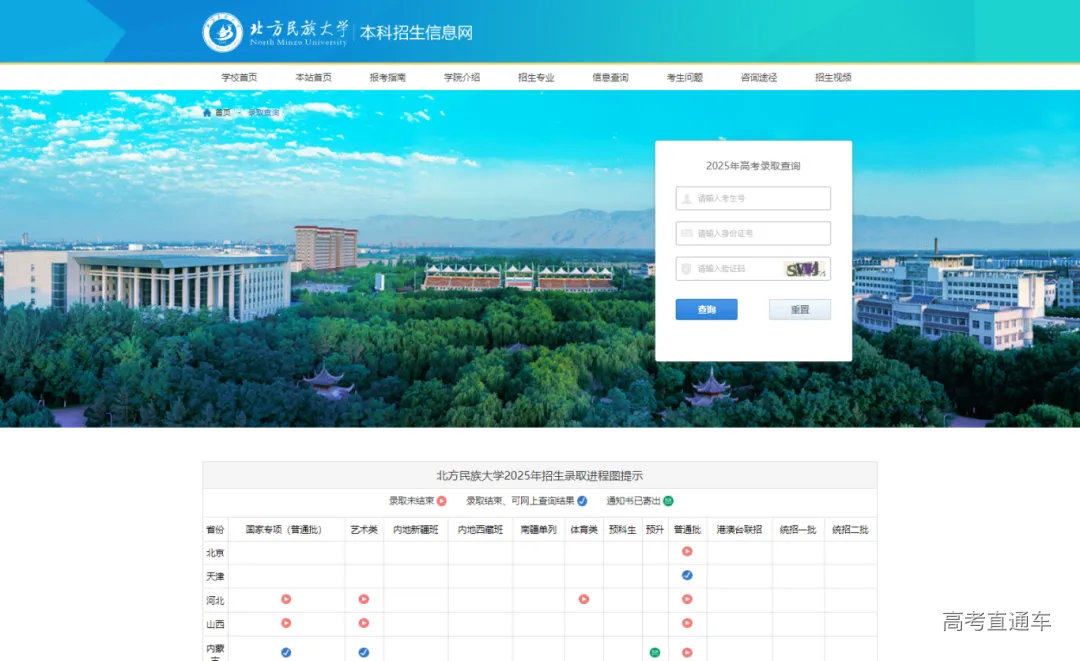Image resolution: width=1080 pixels, height=661 pixels.
Task: Click the red status icon for 河北 体育类
Action: [583, 598]
